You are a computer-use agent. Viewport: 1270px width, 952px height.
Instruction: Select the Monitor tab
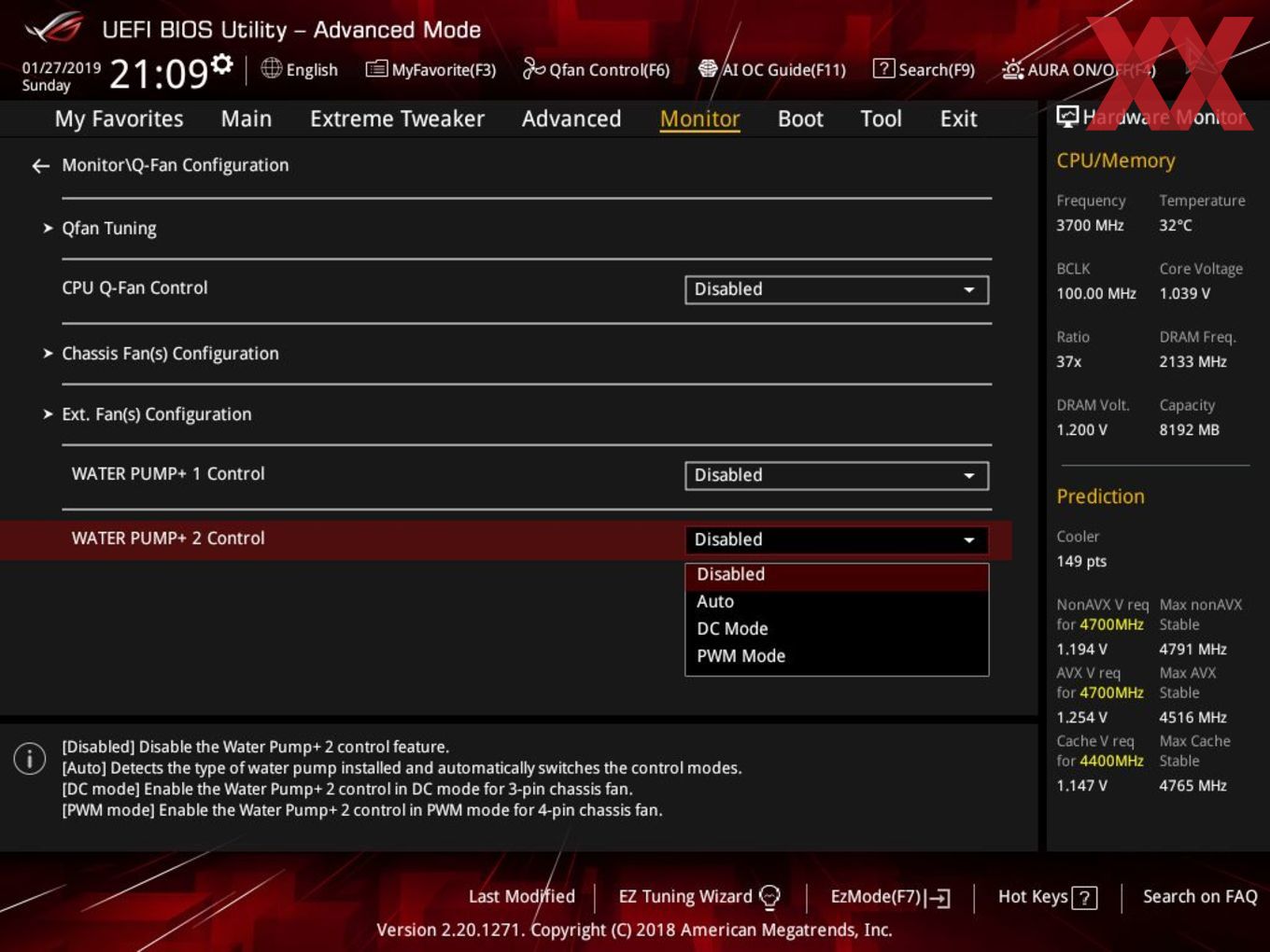point(700,119)
